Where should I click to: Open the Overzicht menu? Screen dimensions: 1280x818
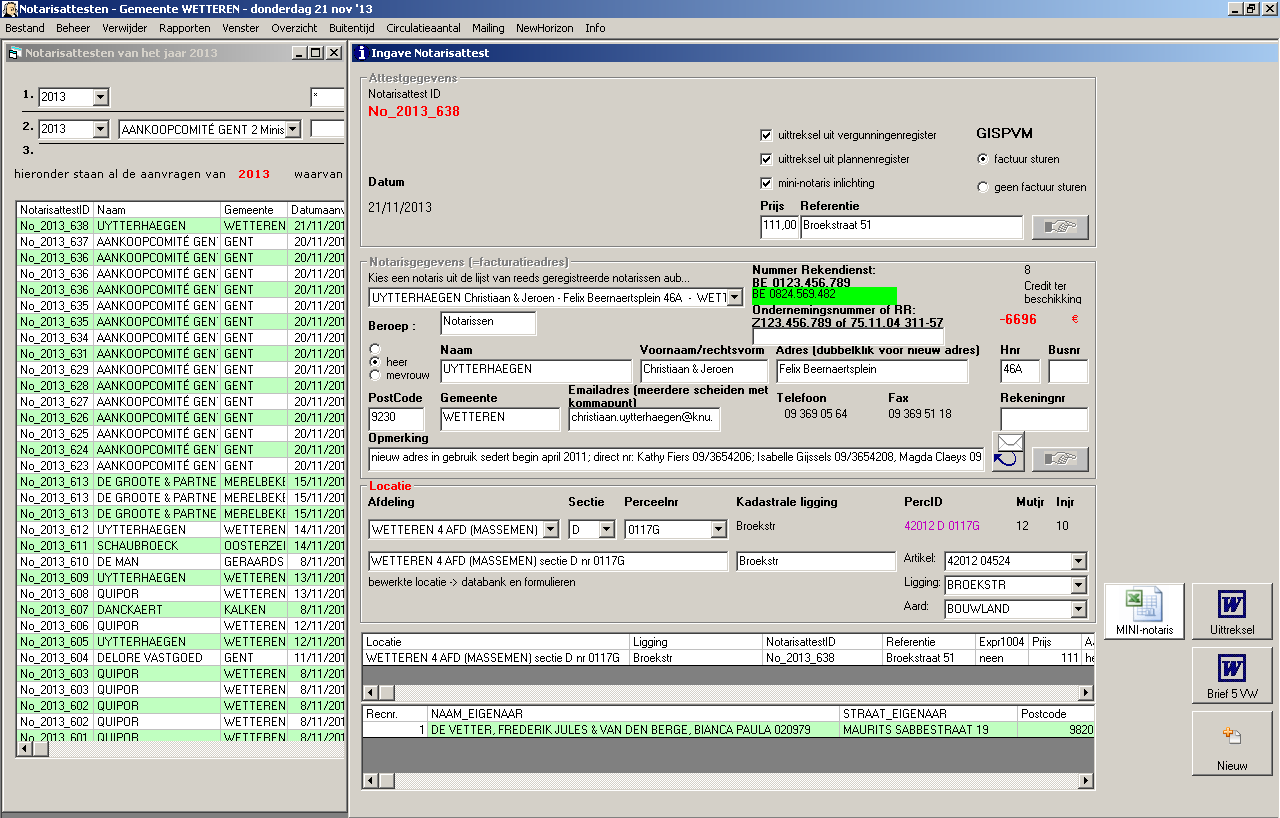(x=294, y=28)
